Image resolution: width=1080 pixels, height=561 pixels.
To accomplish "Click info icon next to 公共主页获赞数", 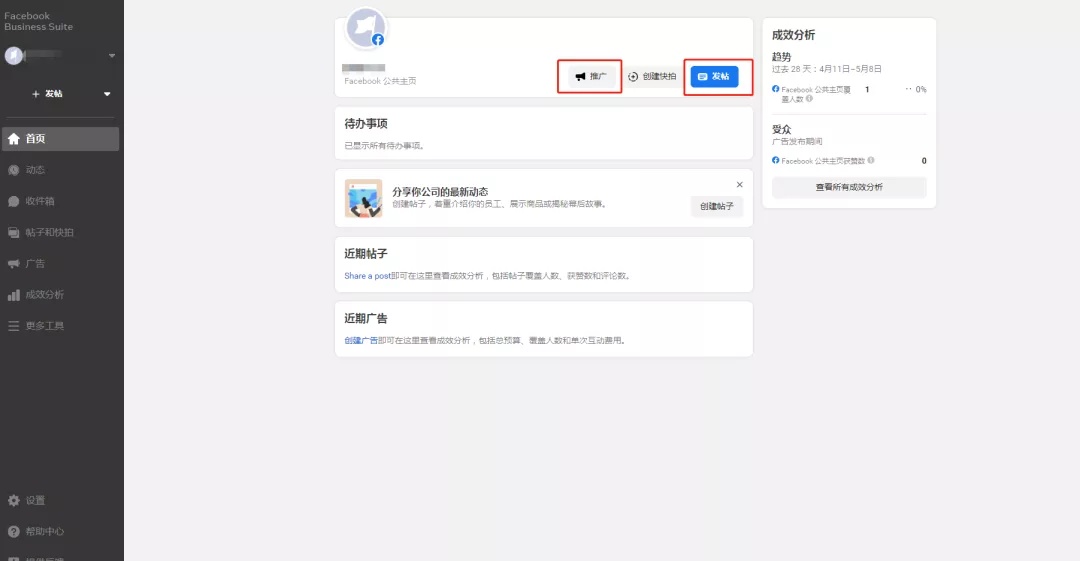I will [871, 161].
